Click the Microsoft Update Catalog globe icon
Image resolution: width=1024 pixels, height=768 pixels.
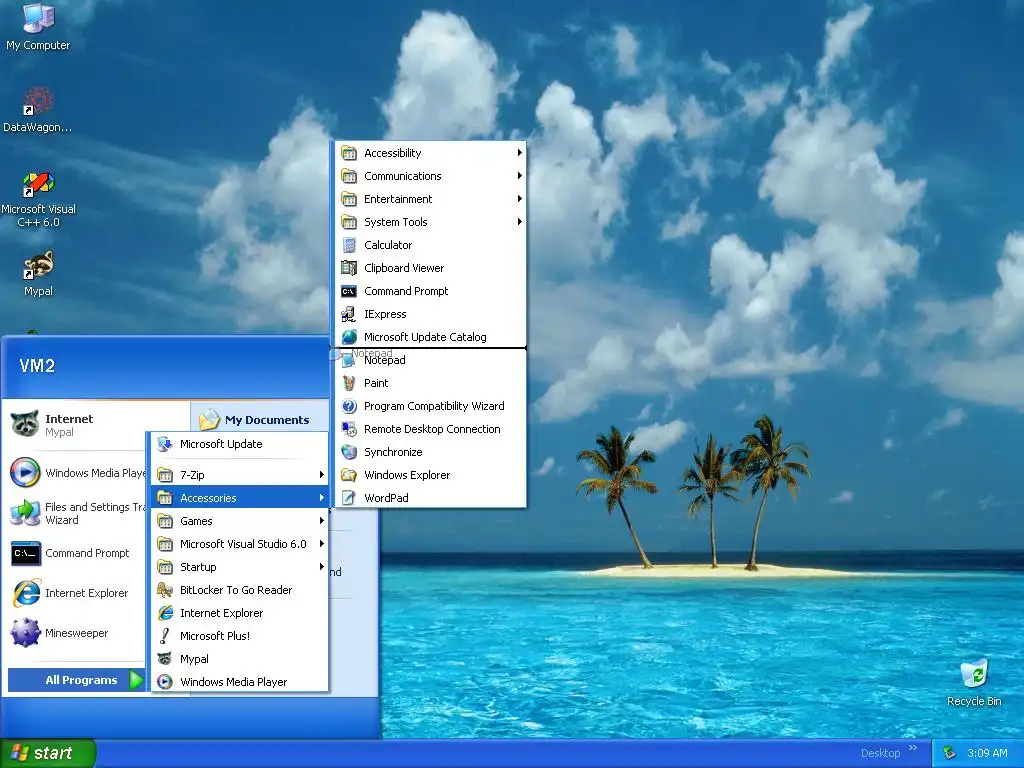[x=349, y=337]
